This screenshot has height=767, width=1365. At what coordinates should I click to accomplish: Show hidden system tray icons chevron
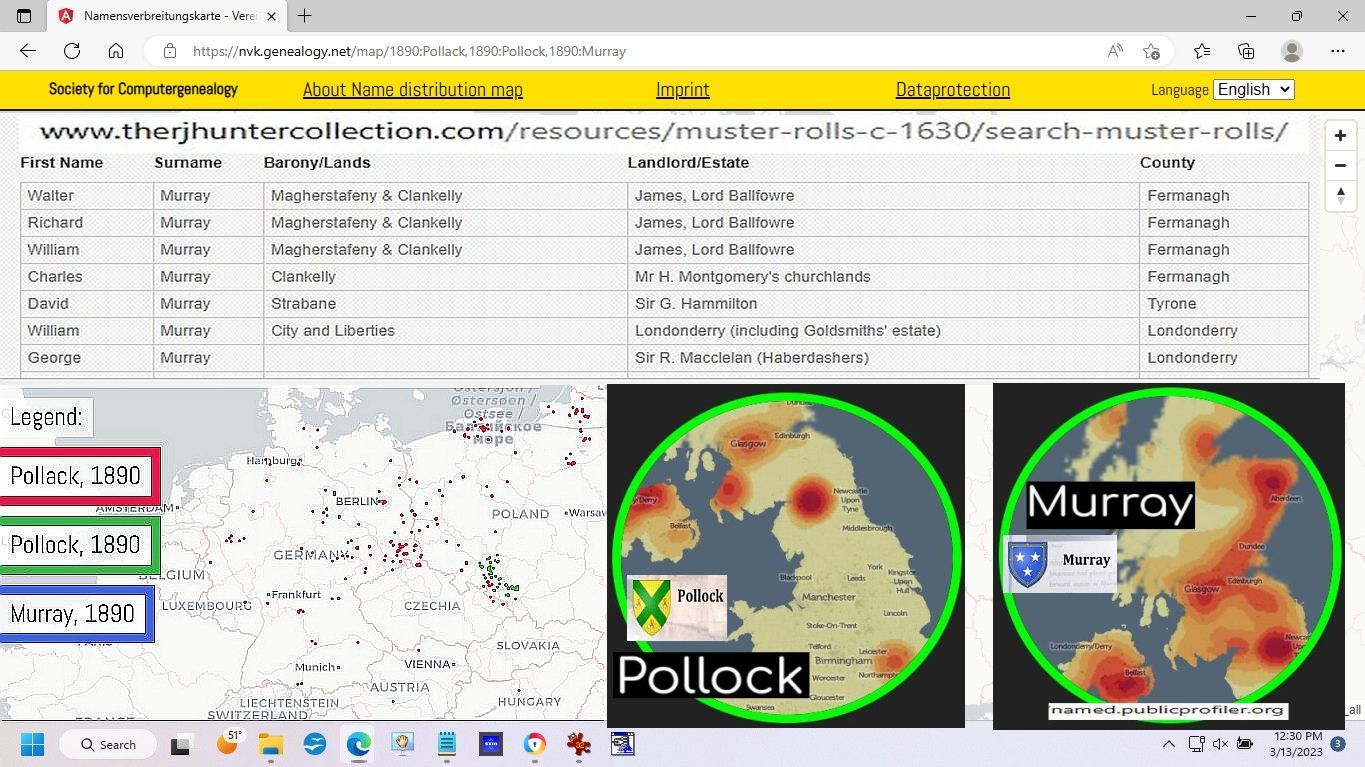tap(1168, 744)
